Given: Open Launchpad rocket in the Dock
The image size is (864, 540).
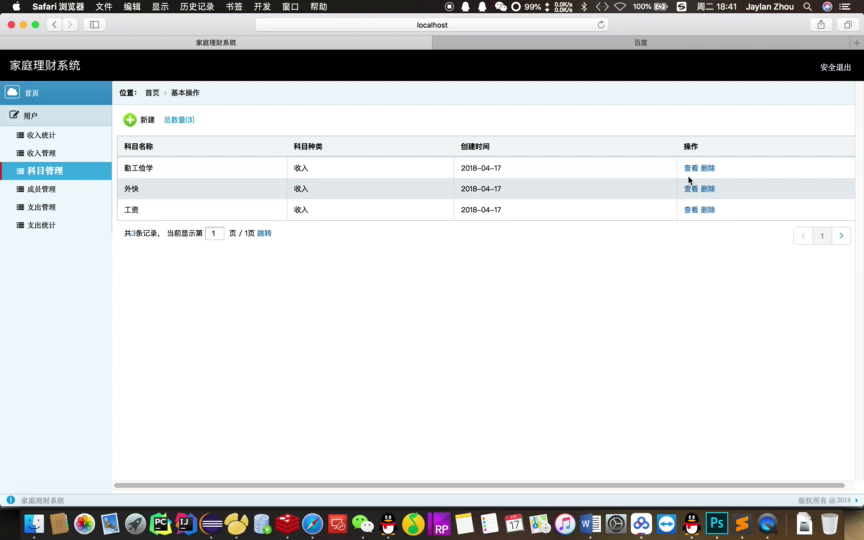Looking at the screenshot, I should click(x=135, y=524).
